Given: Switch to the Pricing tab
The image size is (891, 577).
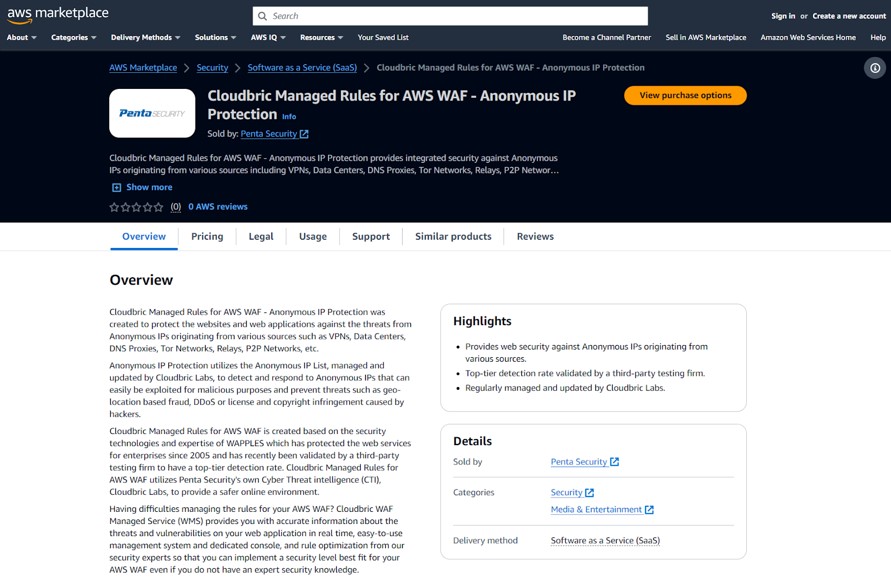Looking at the screenshot, I should point(207,236).
